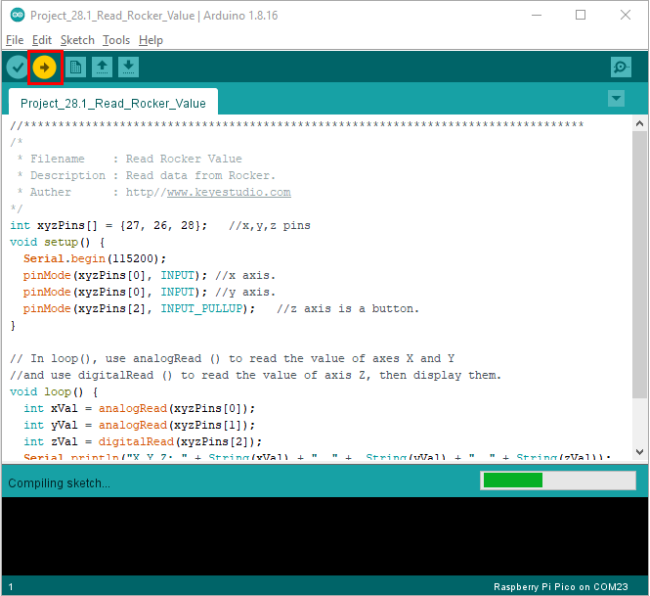The height and width of the screenshot is (596, 650).
Task: Click the '// In loop(), use analogRead' comment line
Action: tap(232, 359)
